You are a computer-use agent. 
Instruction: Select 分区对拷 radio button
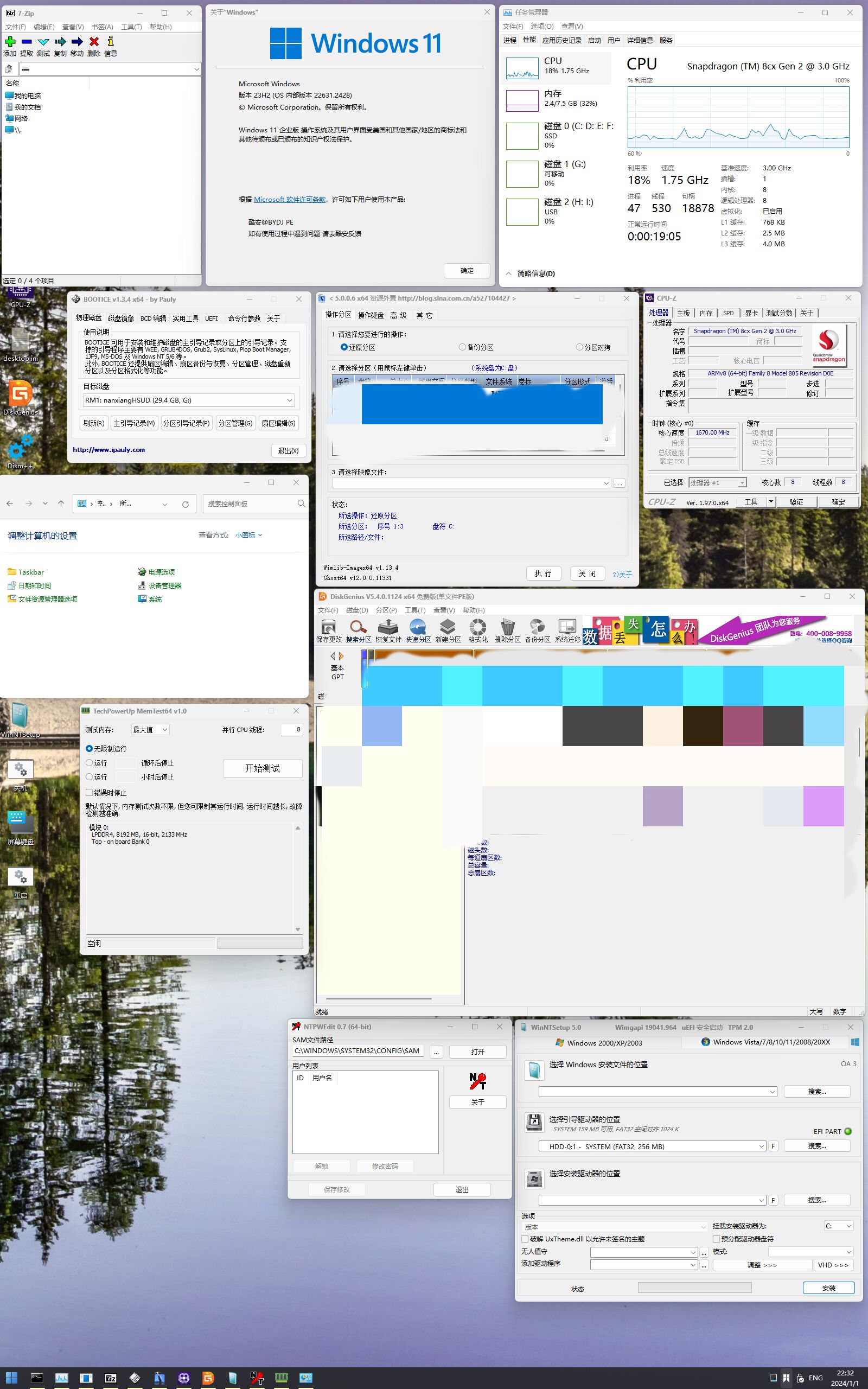[579, 347]
